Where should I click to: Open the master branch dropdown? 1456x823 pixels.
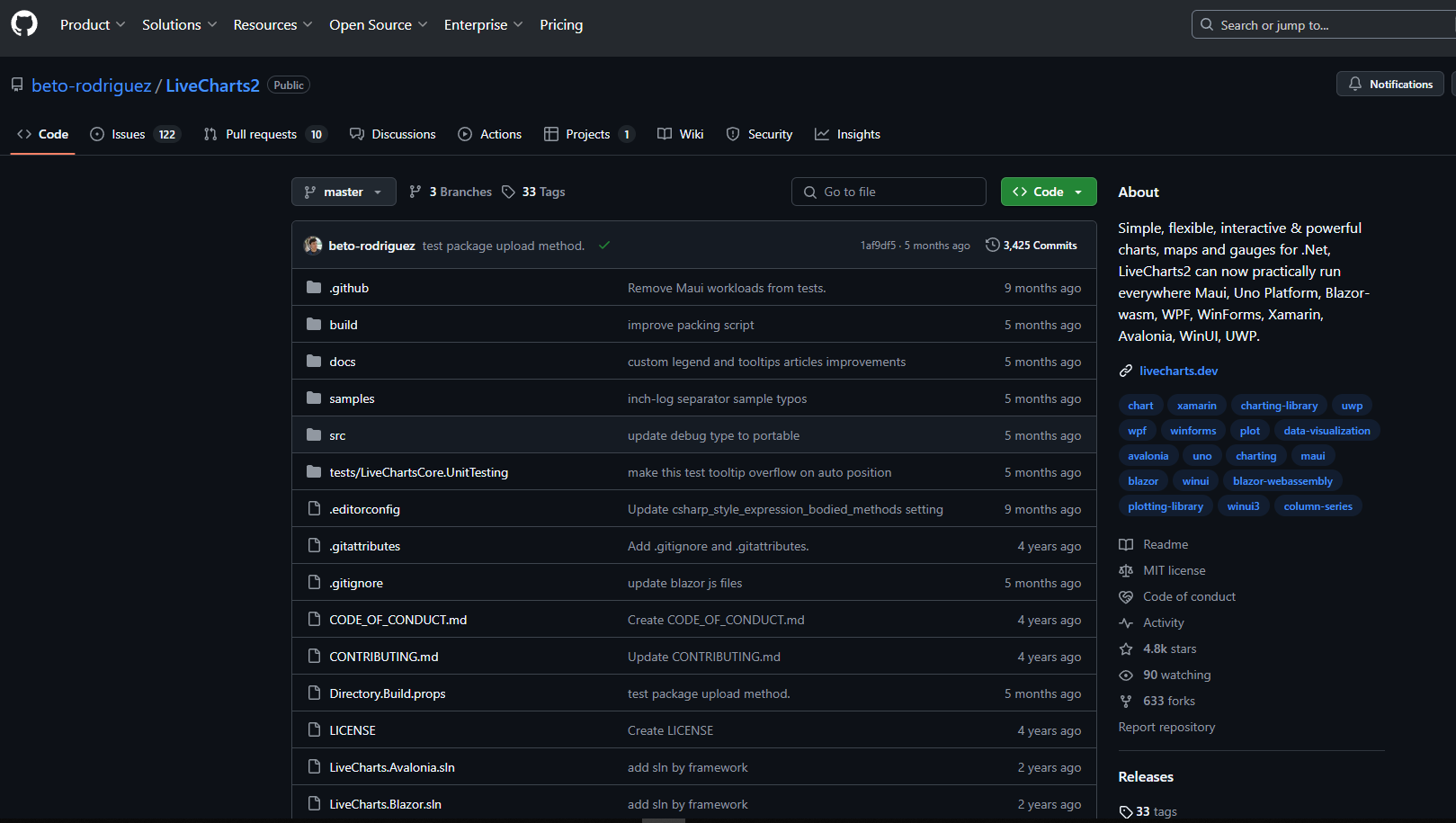pos(344,192)
